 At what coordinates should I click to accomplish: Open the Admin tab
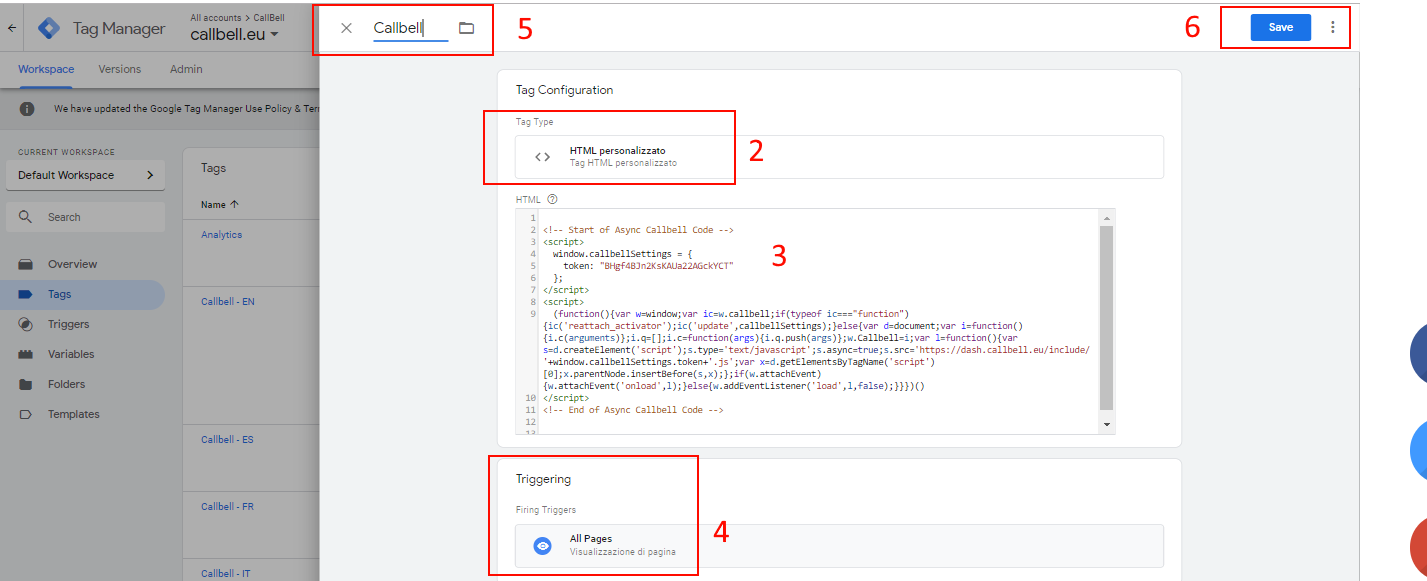(x=186, y=69)
